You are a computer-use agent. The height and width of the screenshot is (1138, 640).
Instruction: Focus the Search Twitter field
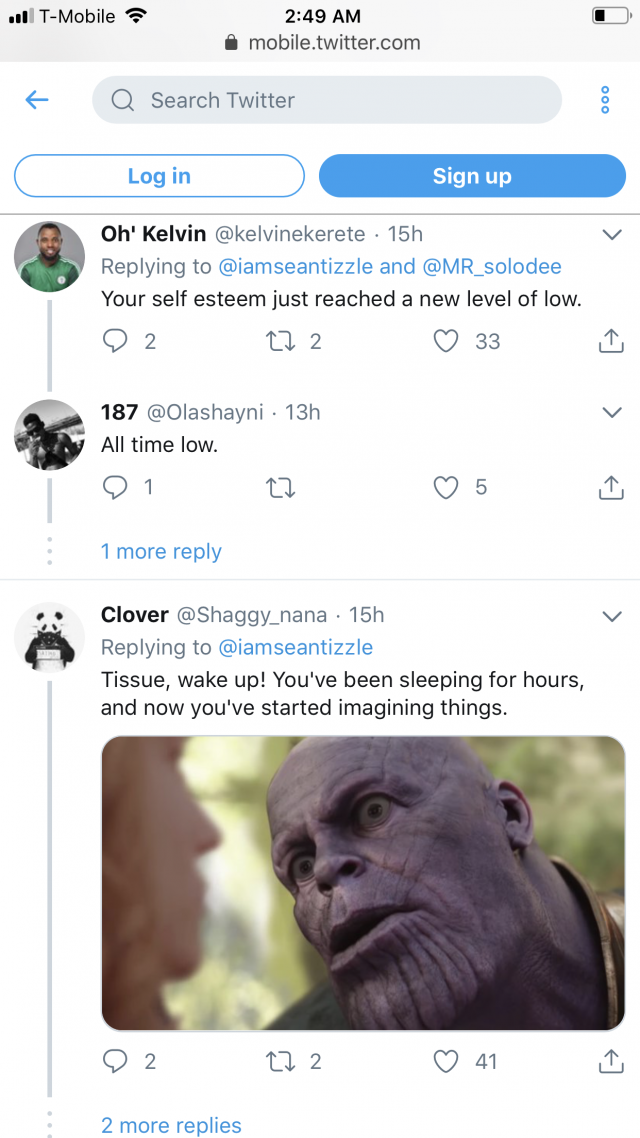point(327,100)
